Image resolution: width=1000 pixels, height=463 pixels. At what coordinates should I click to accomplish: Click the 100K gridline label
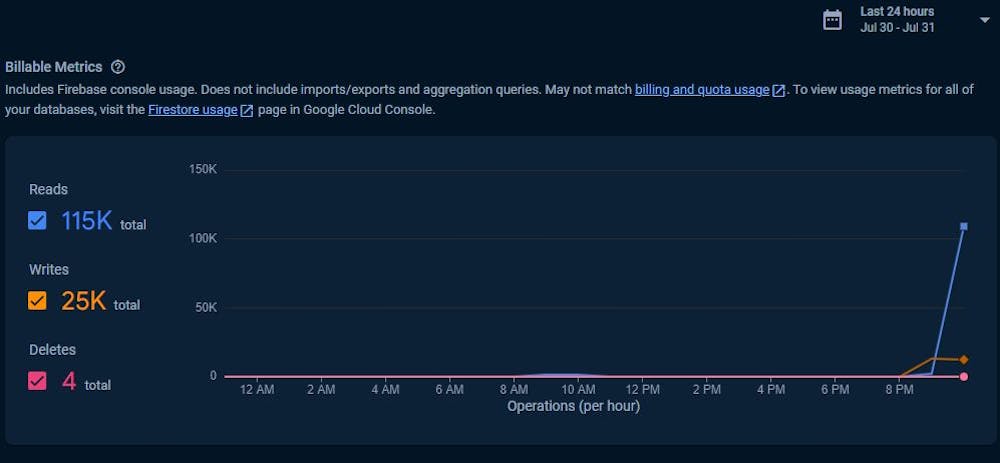click(x=203, y=239)
